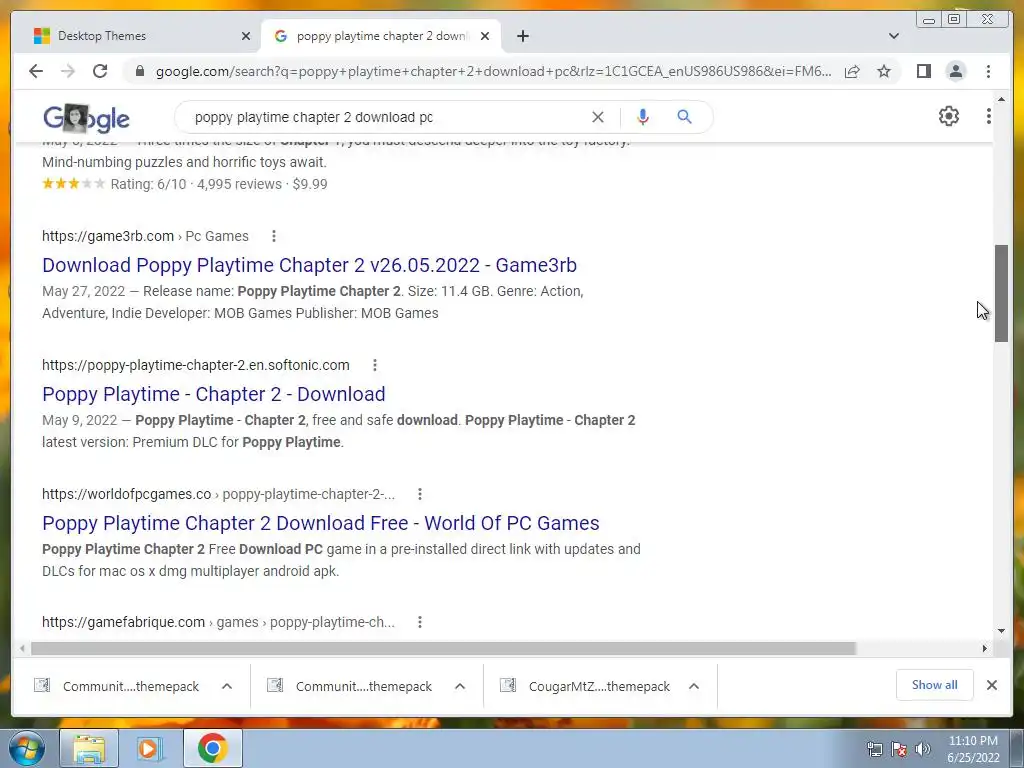Click the 'Rating: 6/10' text
1024x768 pixels.
(148, 184)
